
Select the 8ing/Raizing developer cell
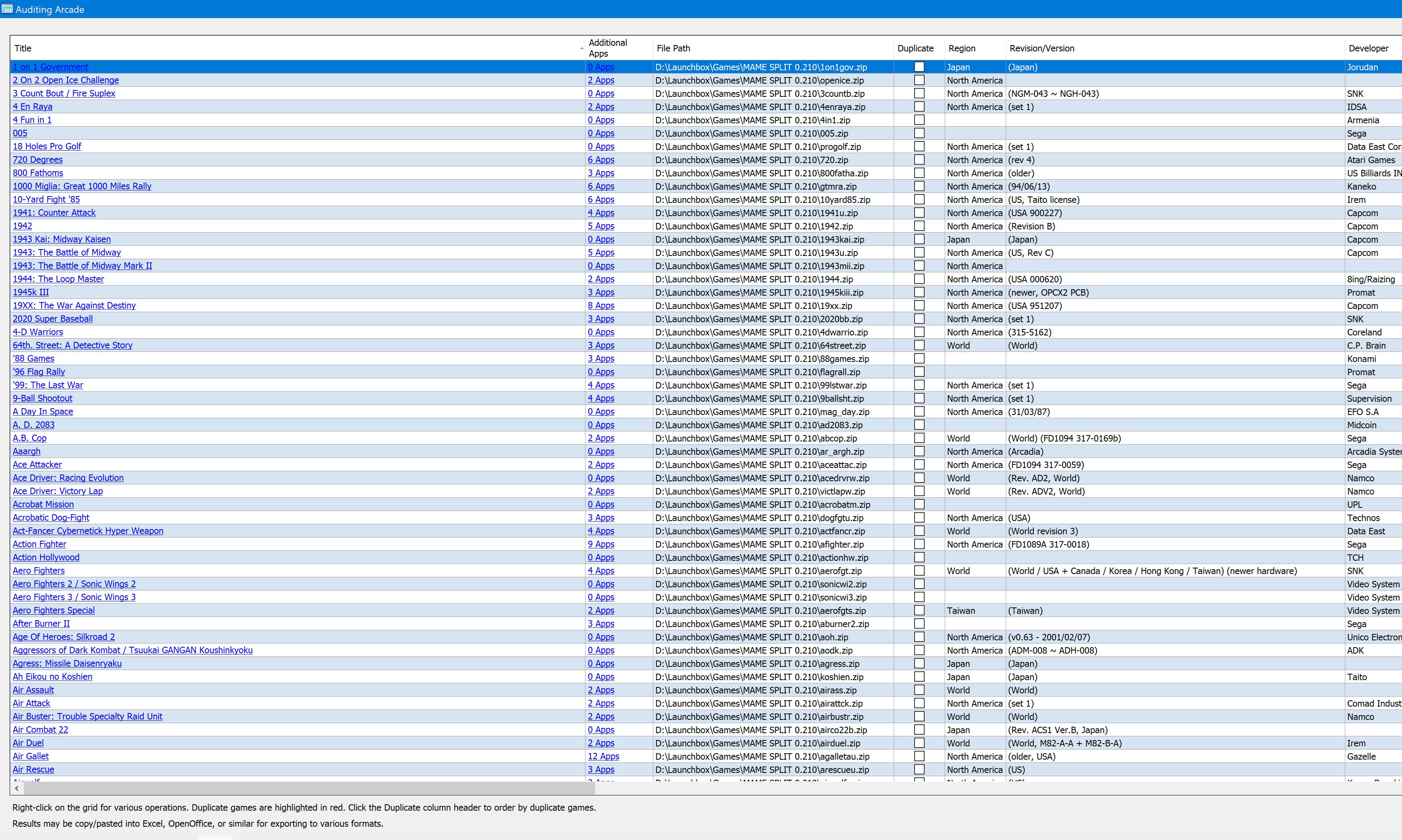pyautogui.click(x=1373, y=279)
